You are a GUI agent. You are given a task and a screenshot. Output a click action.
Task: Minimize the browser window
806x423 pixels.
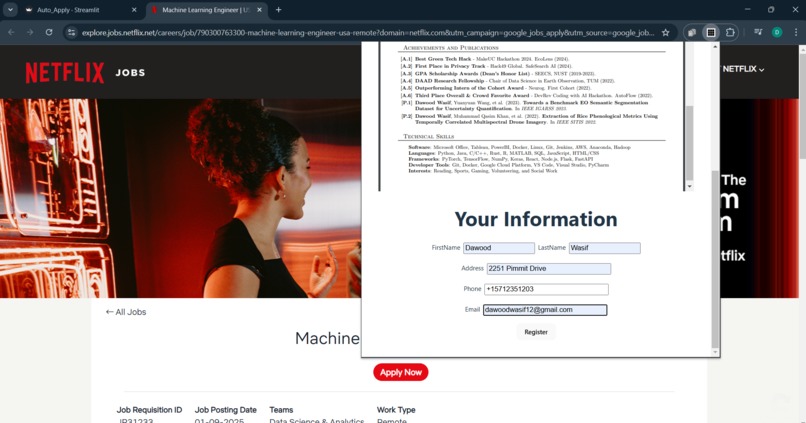pyautogui.click(x=747, y=9)
